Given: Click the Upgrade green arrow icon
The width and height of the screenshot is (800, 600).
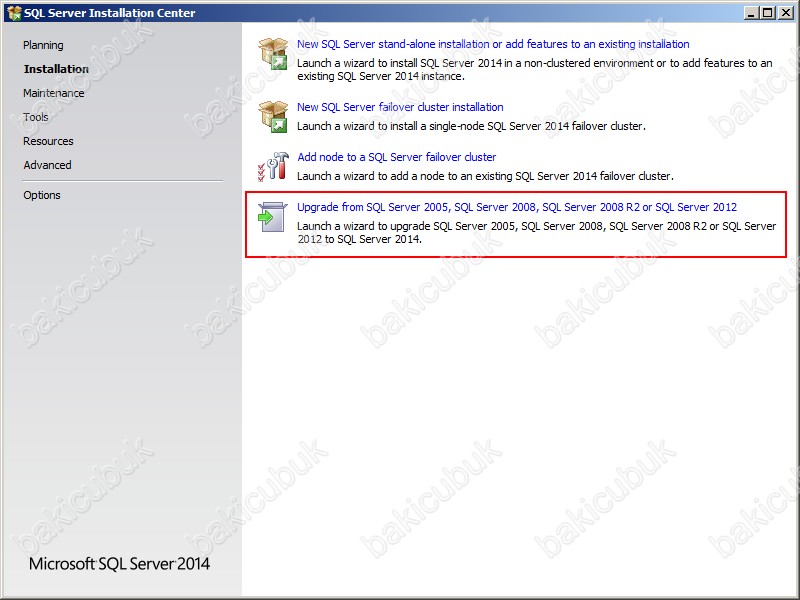Looking at the screenshot, I should click(273, 217).
